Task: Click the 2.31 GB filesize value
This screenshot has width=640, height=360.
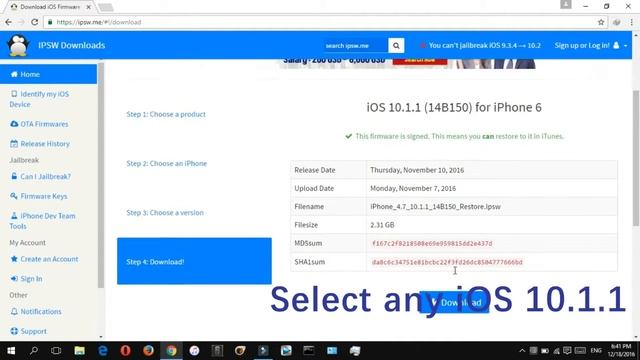Action: tap(382, 225)
